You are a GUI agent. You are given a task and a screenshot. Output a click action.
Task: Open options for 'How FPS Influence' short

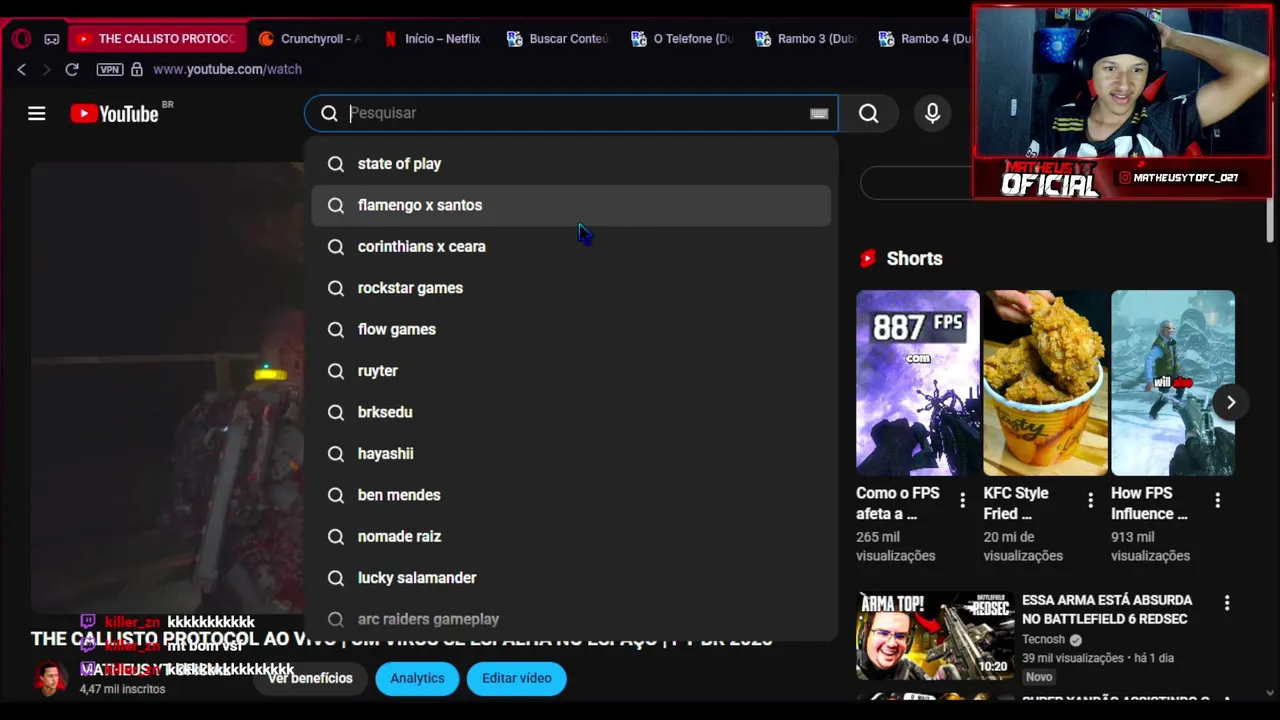point(1218,499)
